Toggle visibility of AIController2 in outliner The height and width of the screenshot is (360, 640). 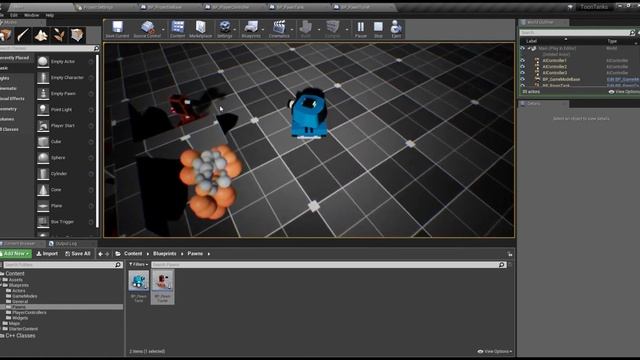522,67
